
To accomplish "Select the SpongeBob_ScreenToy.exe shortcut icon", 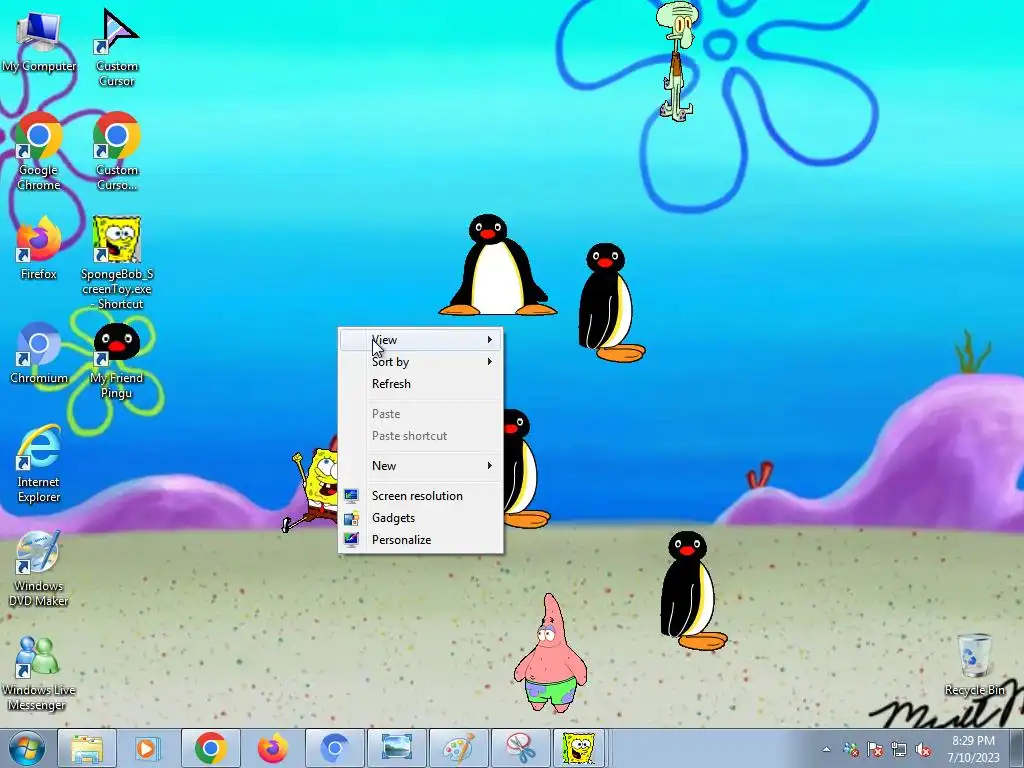I will (117, 263).
